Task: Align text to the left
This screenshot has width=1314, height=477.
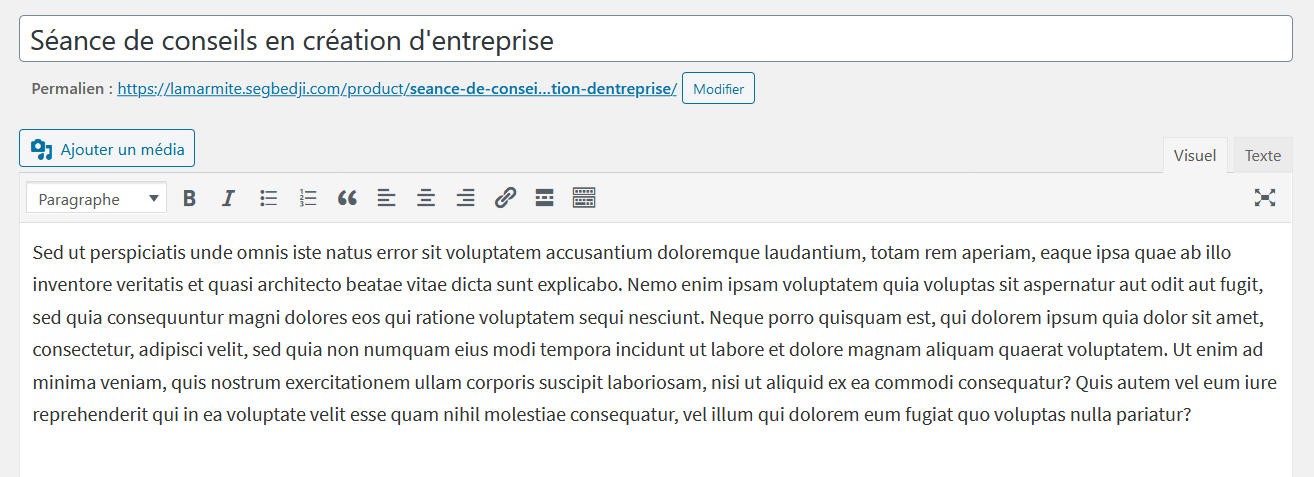Action: coord(387,198)
